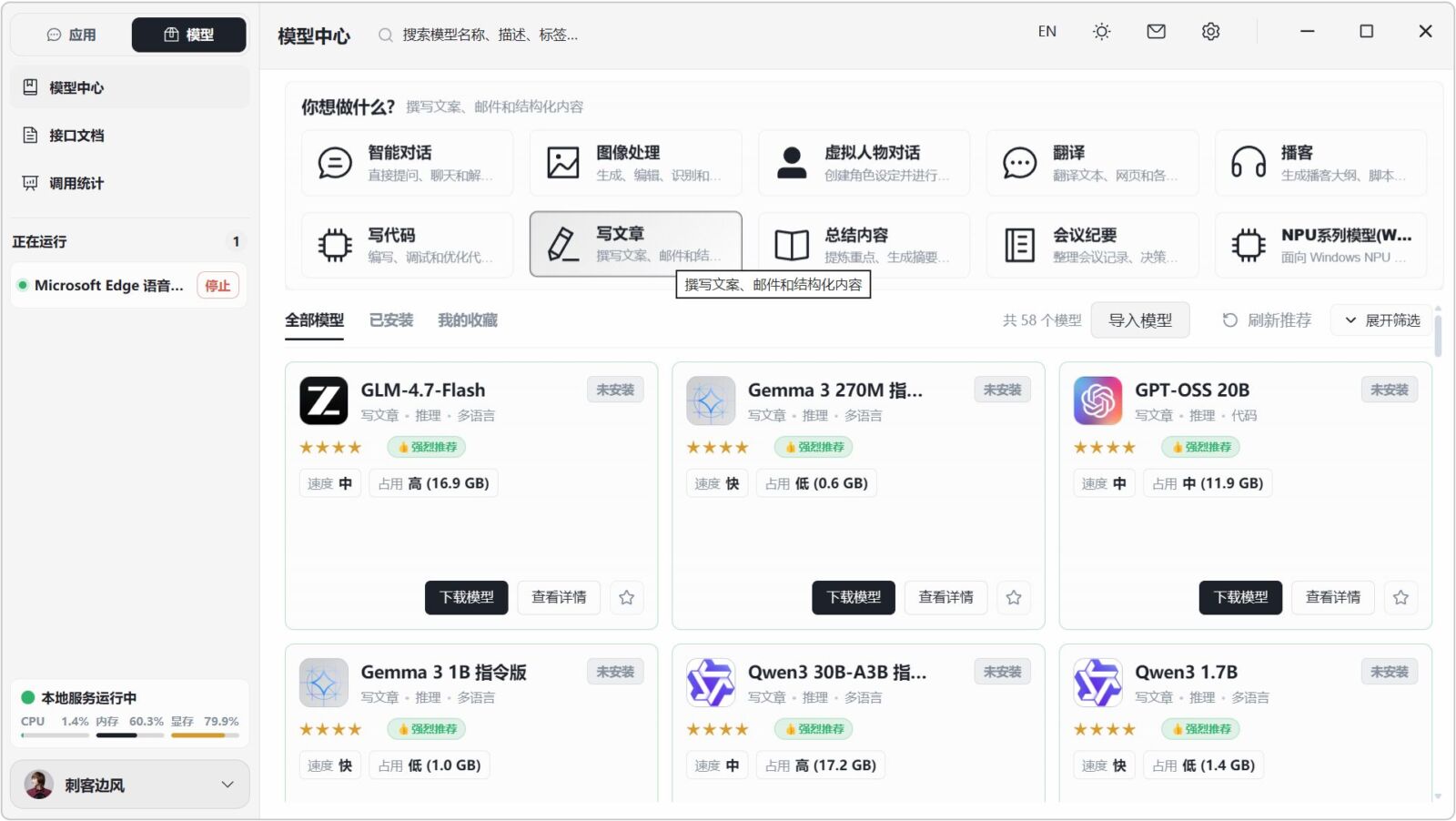Click the 显存 usage bar
Viewport: 1456px width, 821px height.
coord(205,735)
